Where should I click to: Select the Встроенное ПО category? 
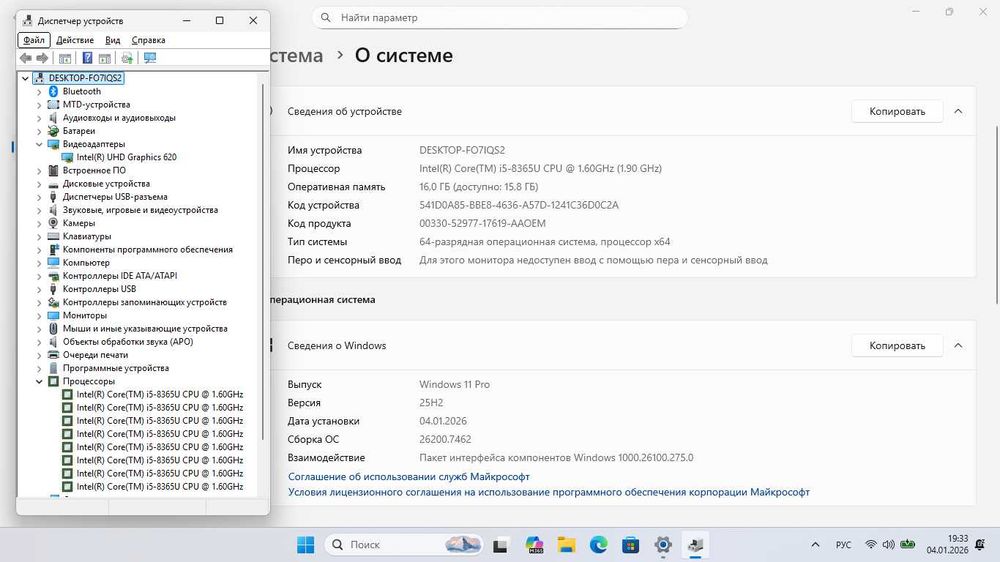click(94, 170)
